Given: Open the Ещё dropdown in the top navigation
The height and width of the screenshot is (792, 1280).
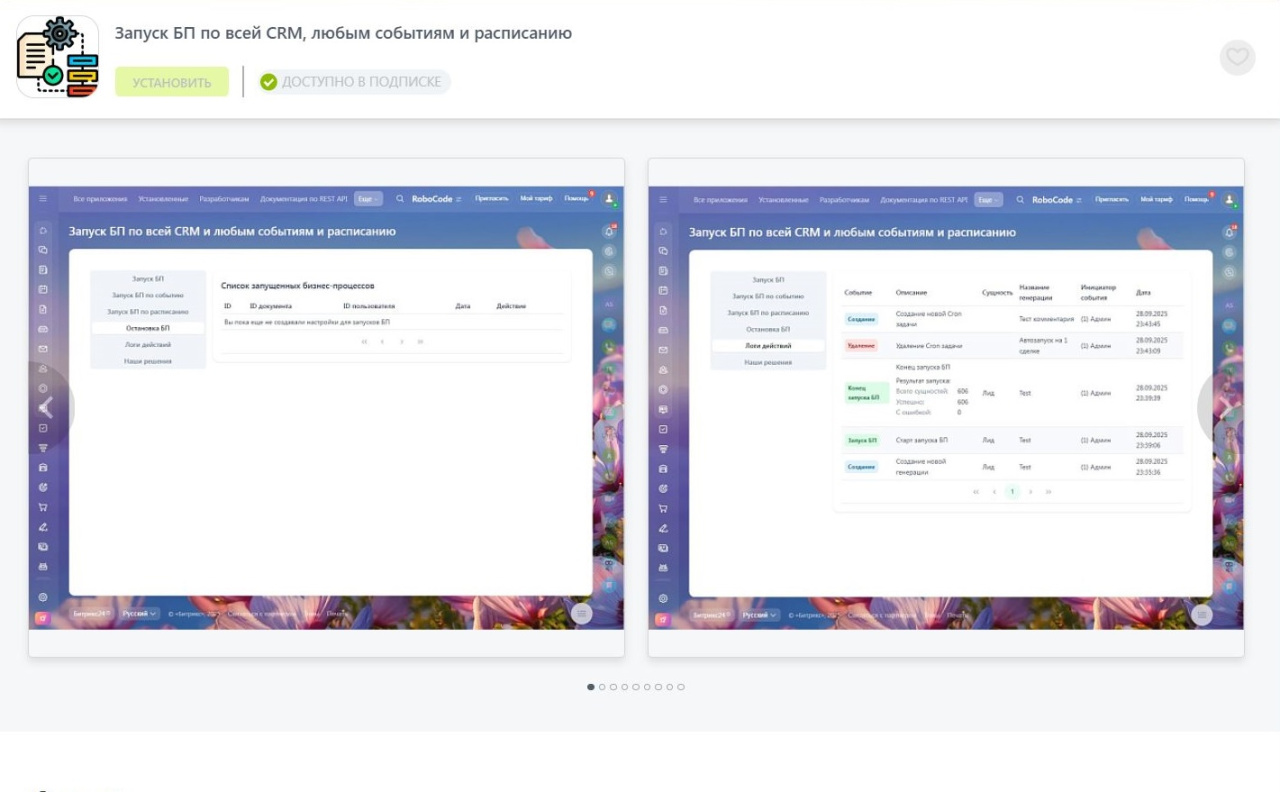Looking at the screenshot, I should coord(368,200).
